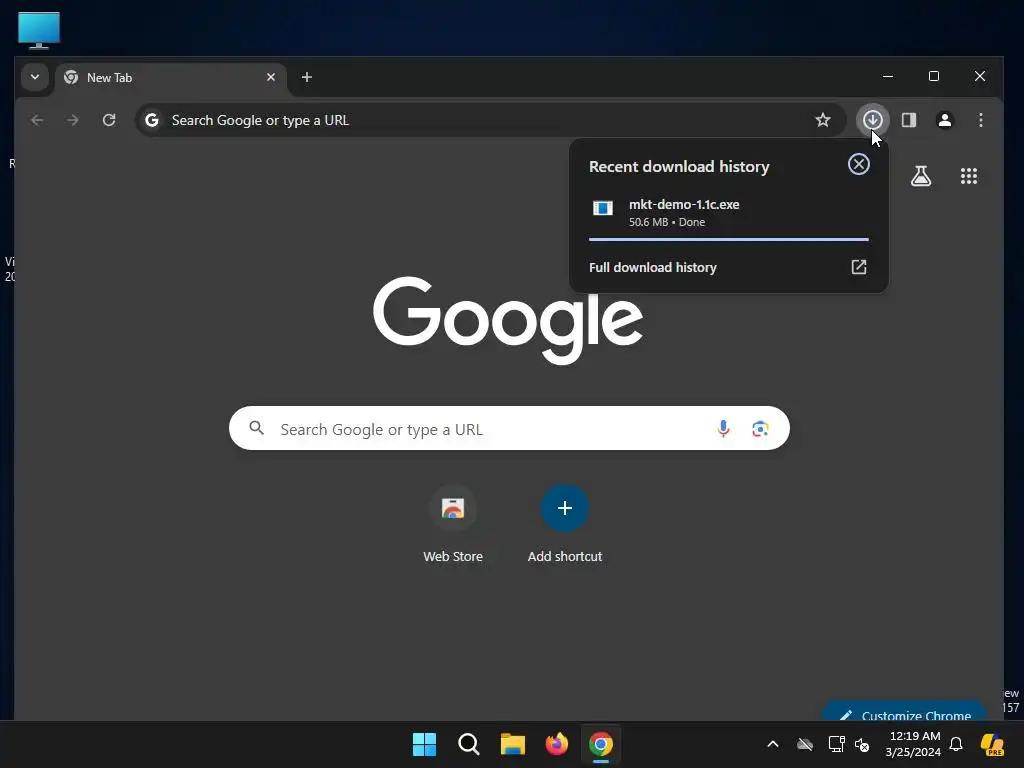Expand the tab search dropdown arrow
Viewport: 1024px width, 768px height.
pyautogui.click(x=35, y=77)
